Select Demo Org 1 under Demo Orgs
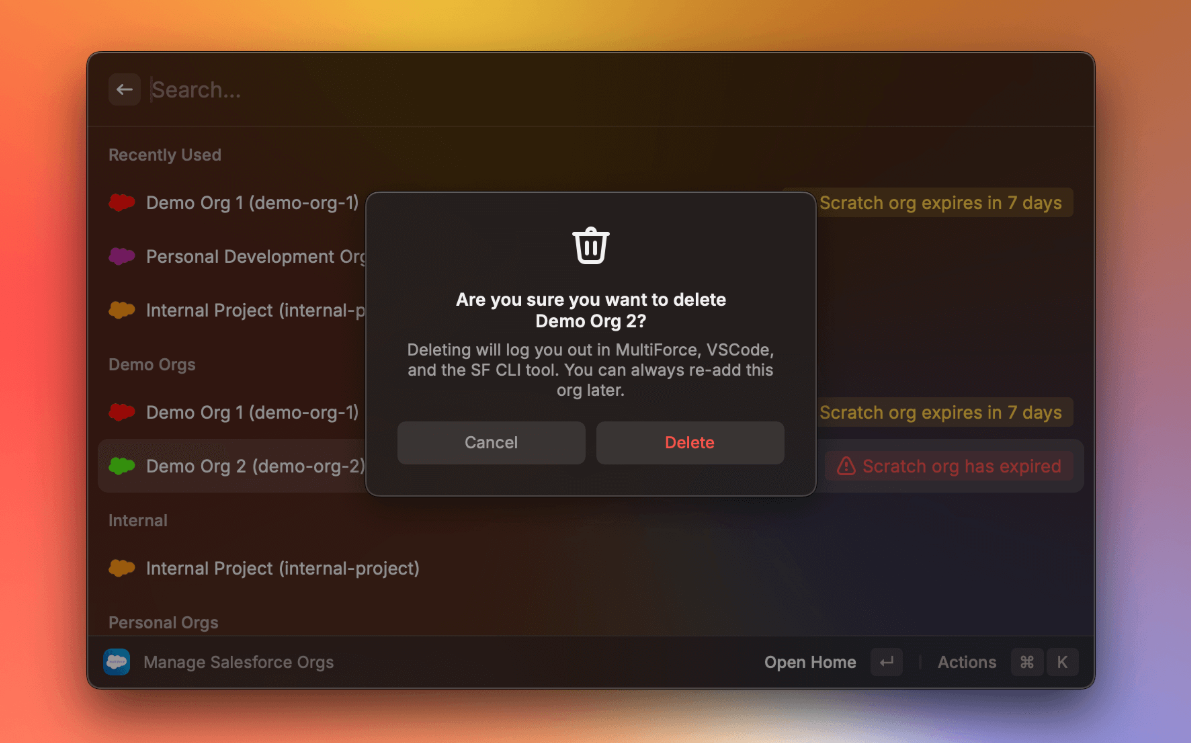1191x743 pixels. pos(252,412)
